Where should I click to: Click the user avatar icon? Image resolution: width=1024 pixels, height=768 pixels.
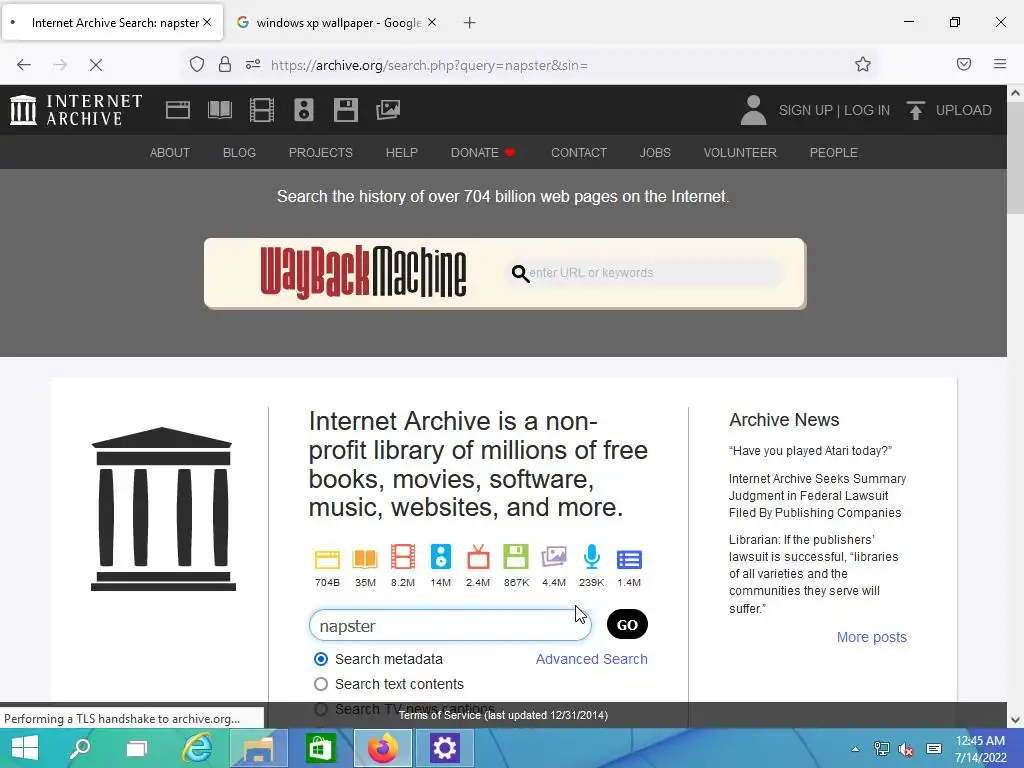coord(753,110)
